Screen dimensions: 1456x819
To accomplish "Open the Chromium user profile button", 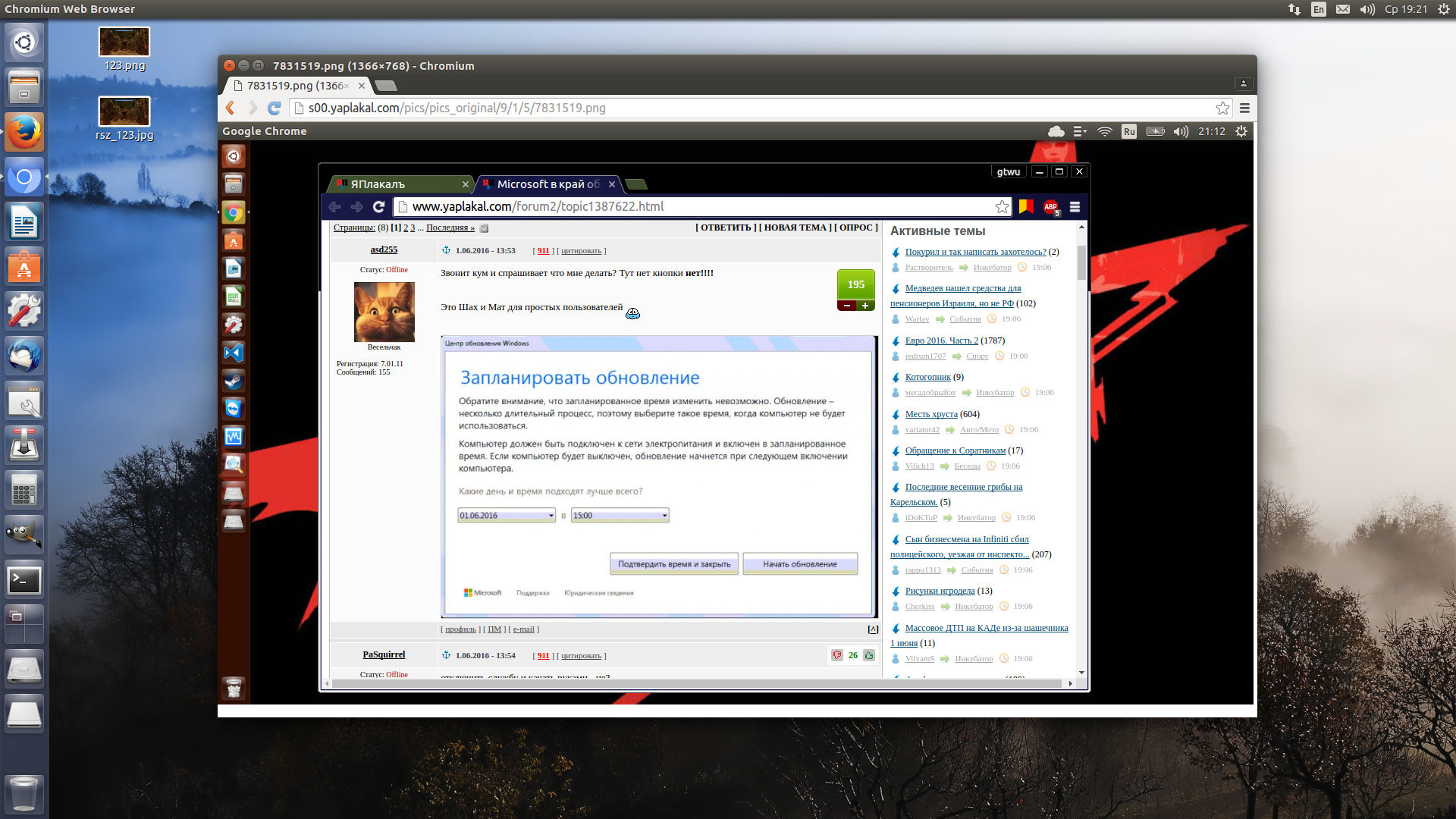I will pyautogui.click(x=1244, y=83).
